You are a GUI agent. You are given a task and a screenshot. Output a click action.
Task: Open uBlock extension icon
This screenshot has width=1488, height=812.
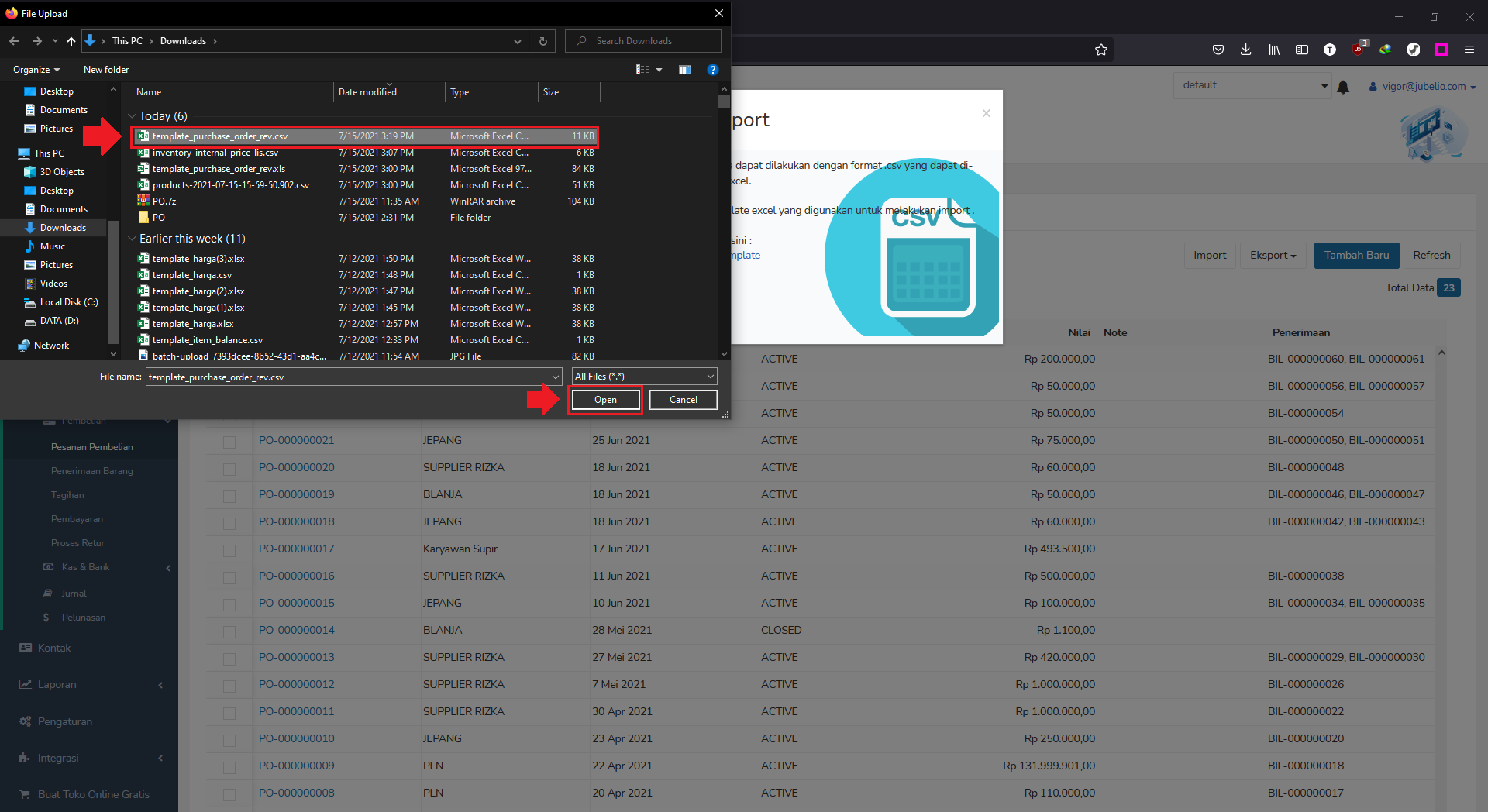point(1359,49)
